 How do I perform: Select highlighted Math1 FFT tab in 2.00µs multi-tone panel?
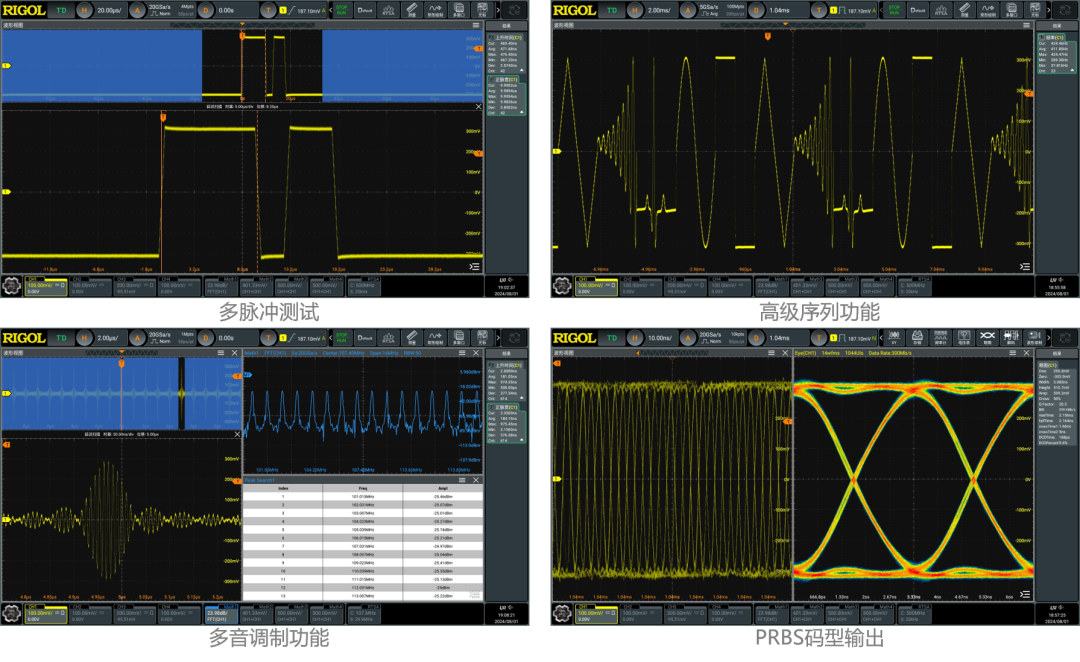[x=222, y=614]
